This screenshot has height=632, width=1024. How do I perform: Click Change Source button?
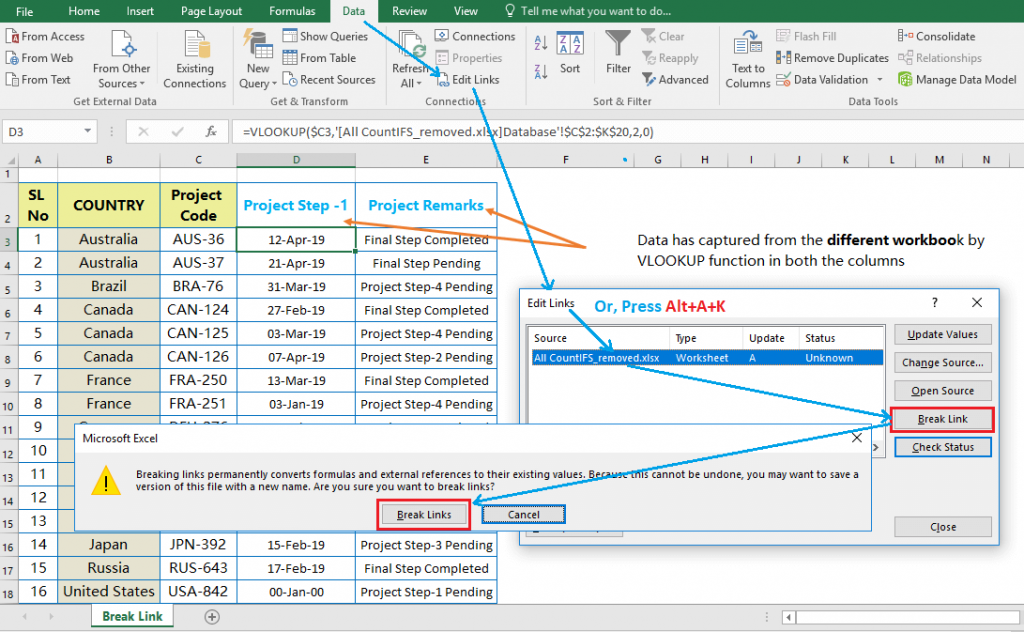click(942, 362)
